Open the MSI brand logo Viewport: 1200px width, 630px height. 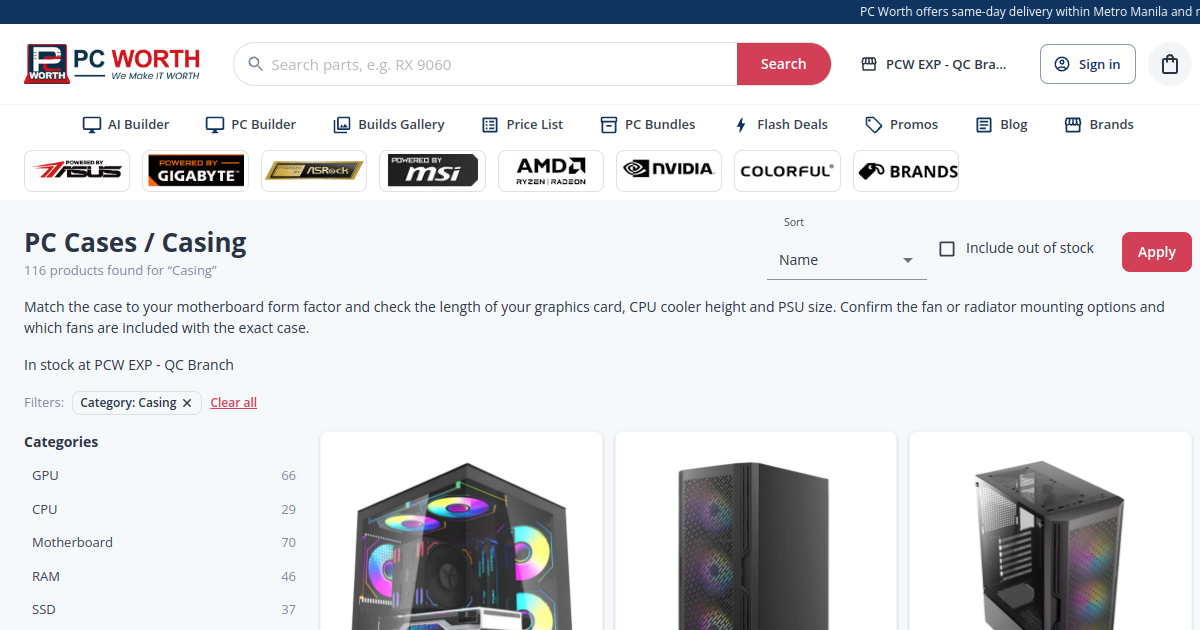[x=432, y=171]
